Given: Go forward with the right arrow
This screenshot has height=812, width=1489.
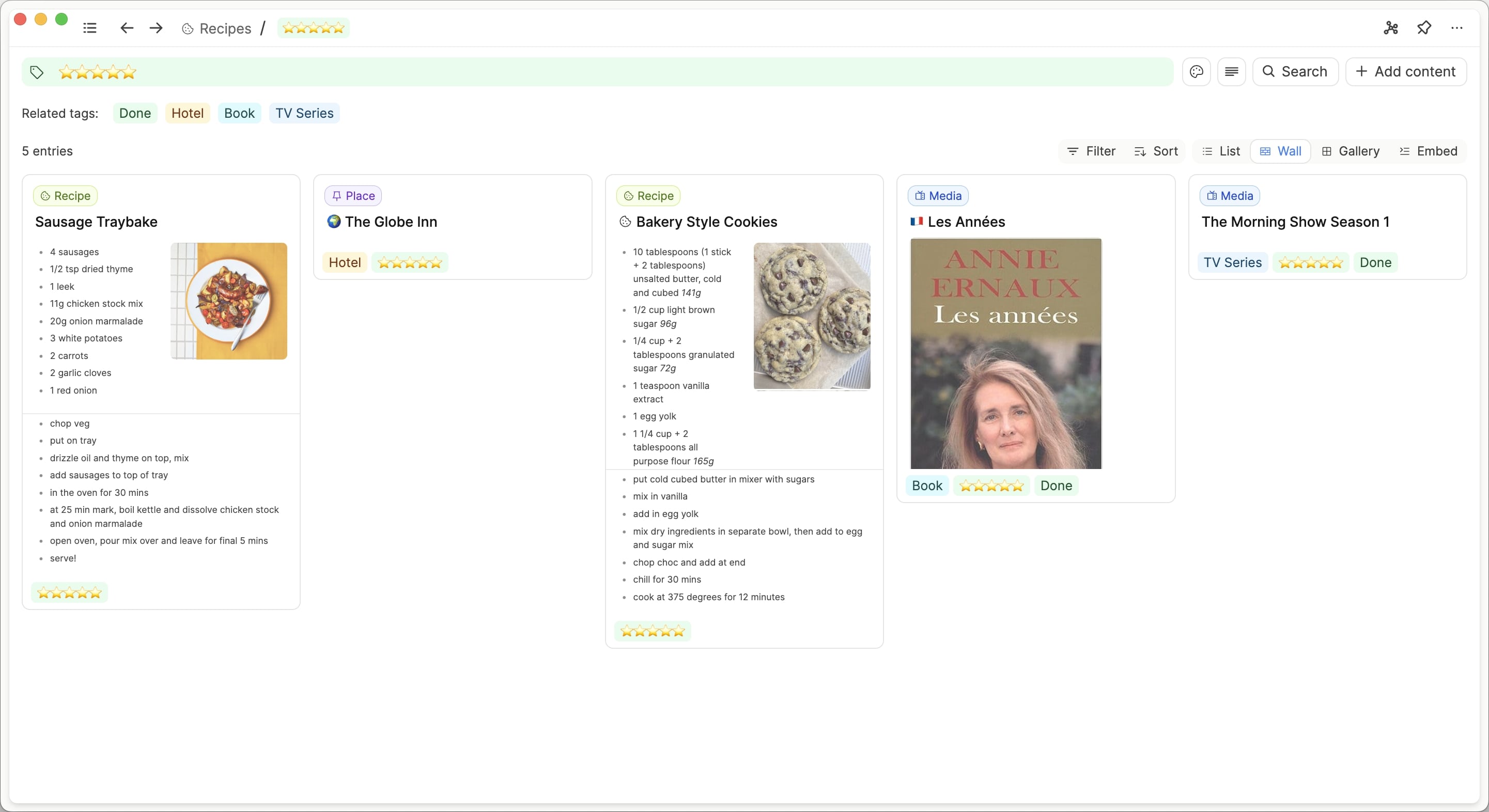Looking at the screenshot, I should point(156,28).
